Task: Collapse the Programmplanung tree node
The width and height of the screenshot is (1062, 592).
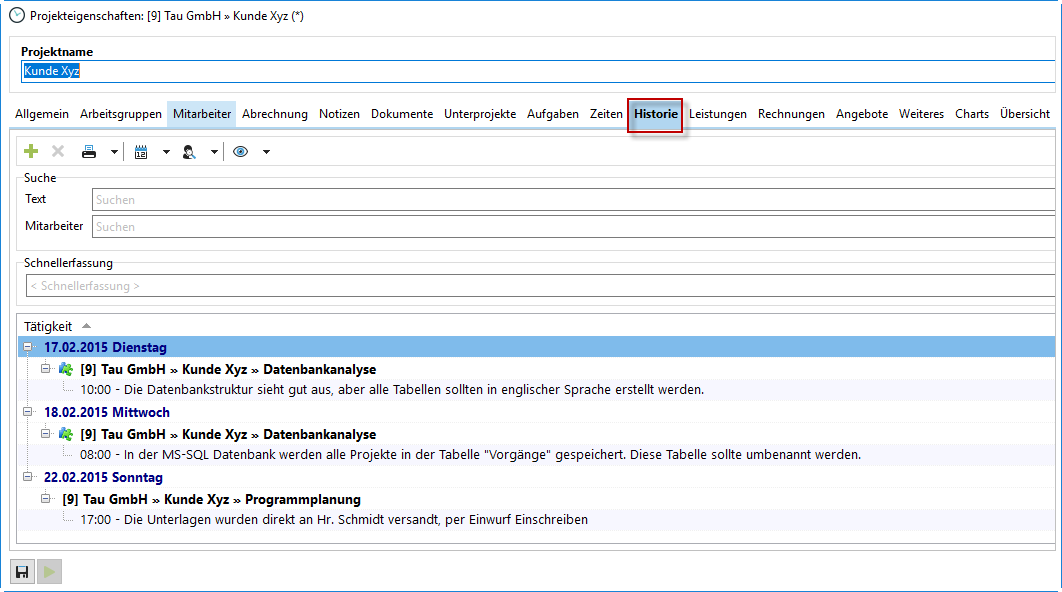Action: (x=46, y=498)
